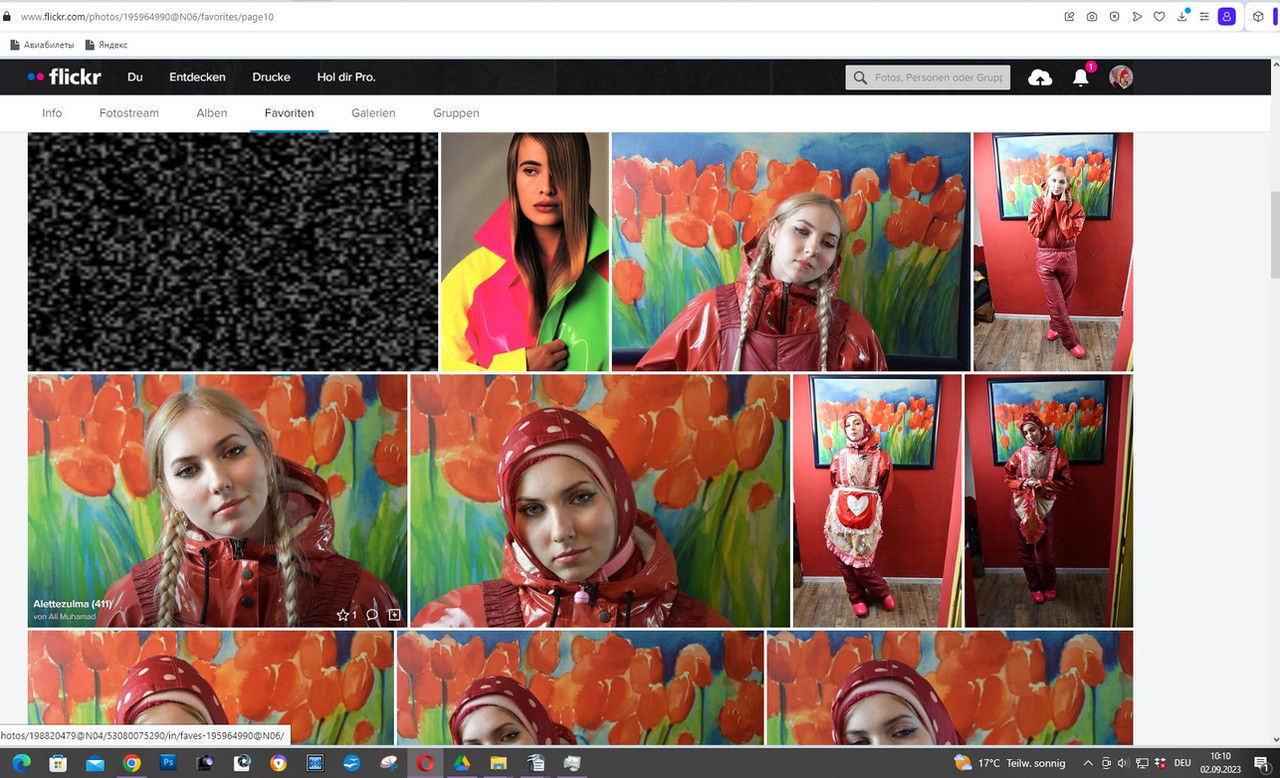Open the von Ali Muhamad author link
The image size is (1280, 778).
coord(65,617)
